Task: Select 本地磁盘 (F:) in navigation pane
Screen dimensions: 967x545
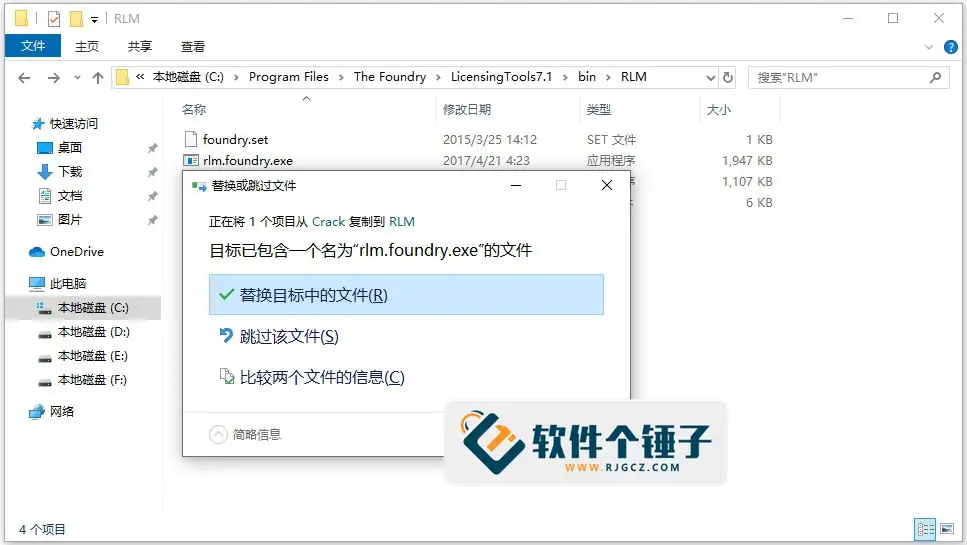Action: click(x=92, y=380)
